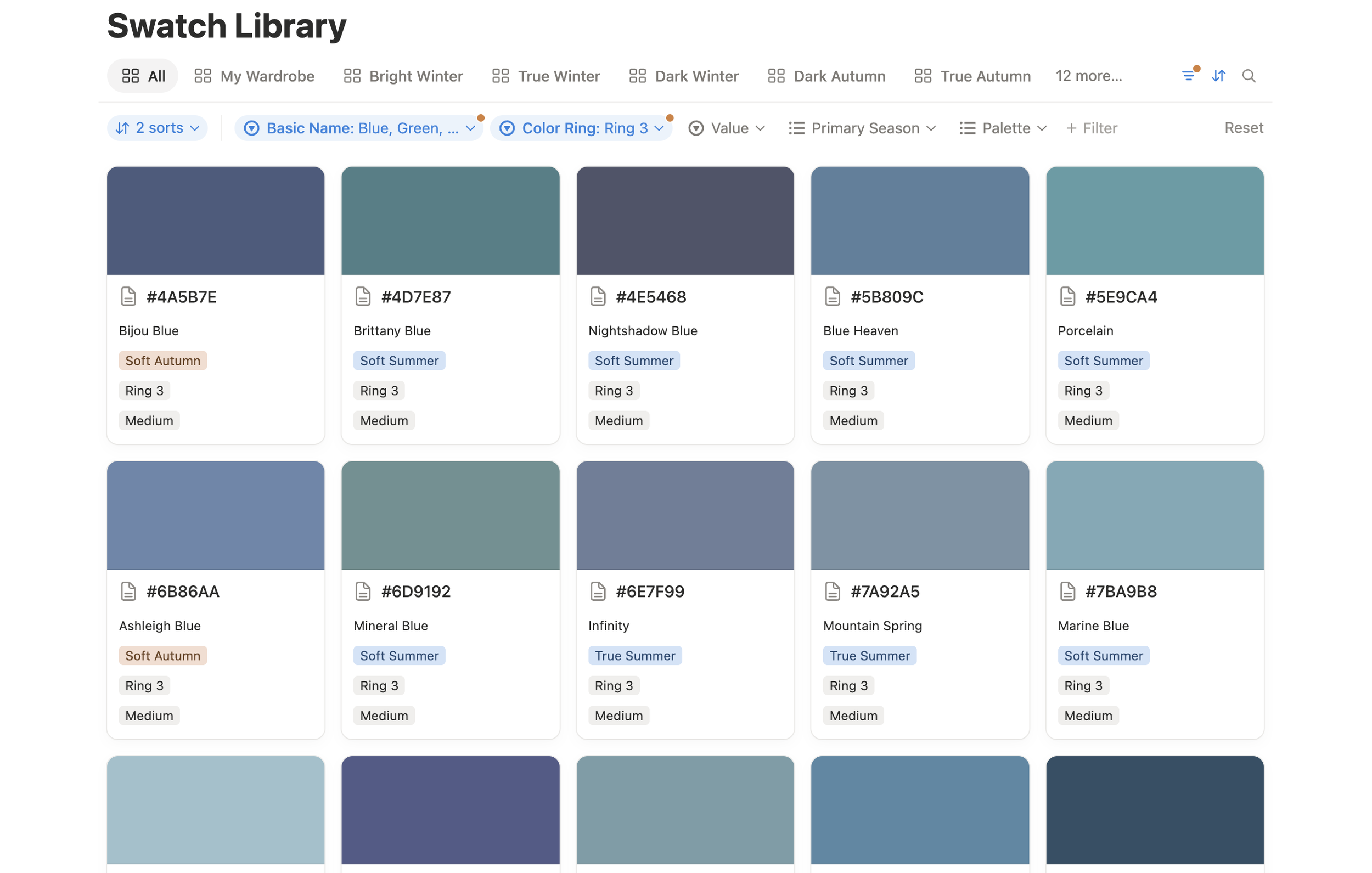Screen dimensions: 1372x873
Task: Open the Value filter dropdown
Action: 727,128
